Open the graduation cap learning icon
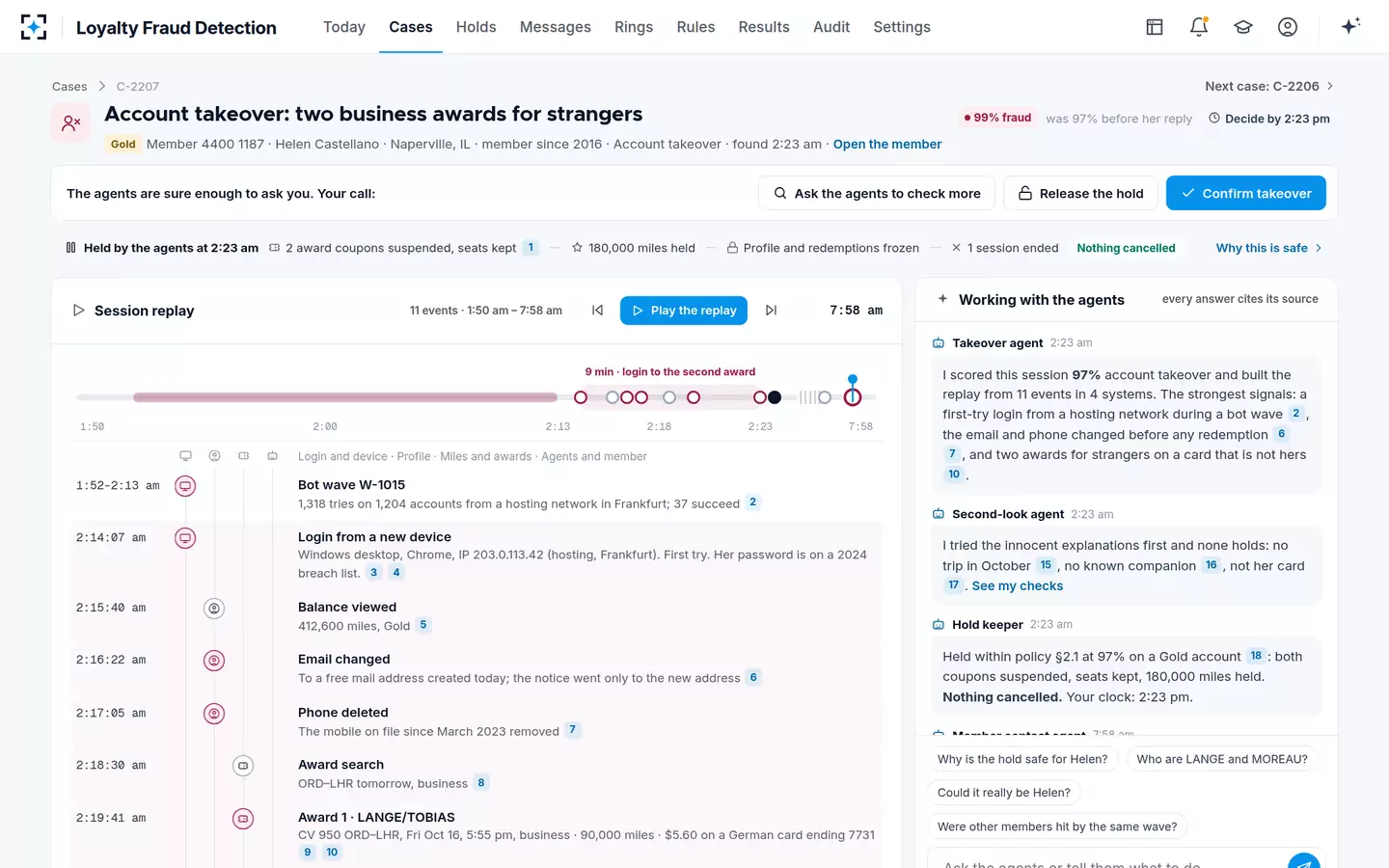This screenshot has height=868, width=1389. 1243,27
